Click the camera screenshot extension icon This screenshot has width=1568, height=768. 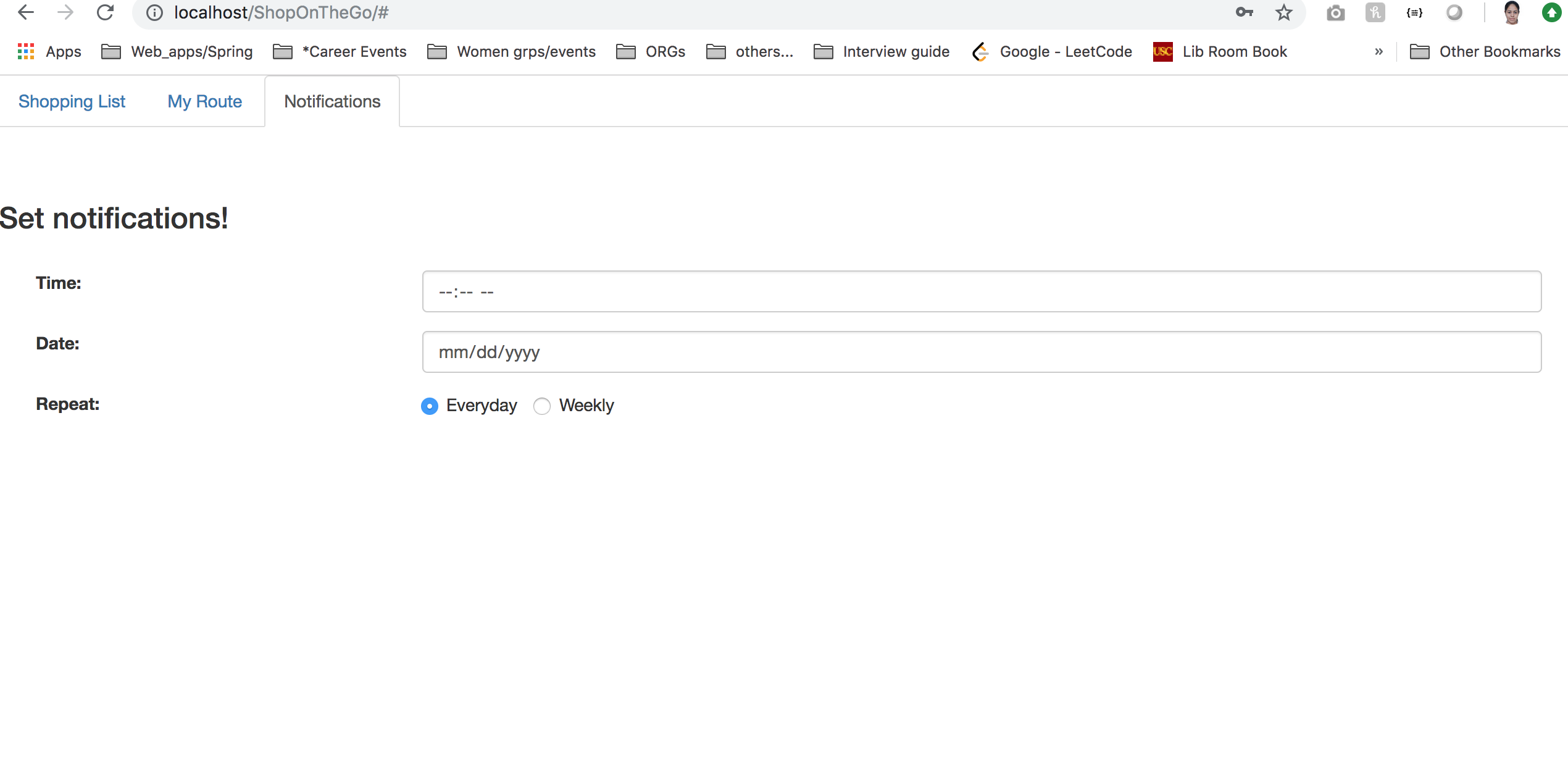[1335, 13]
